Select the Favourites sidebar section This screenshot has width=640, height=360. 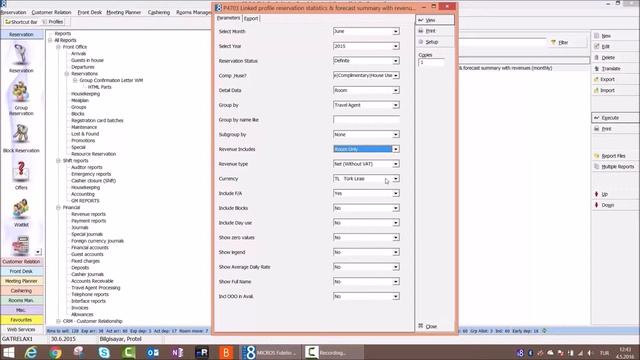coord(21,320)
